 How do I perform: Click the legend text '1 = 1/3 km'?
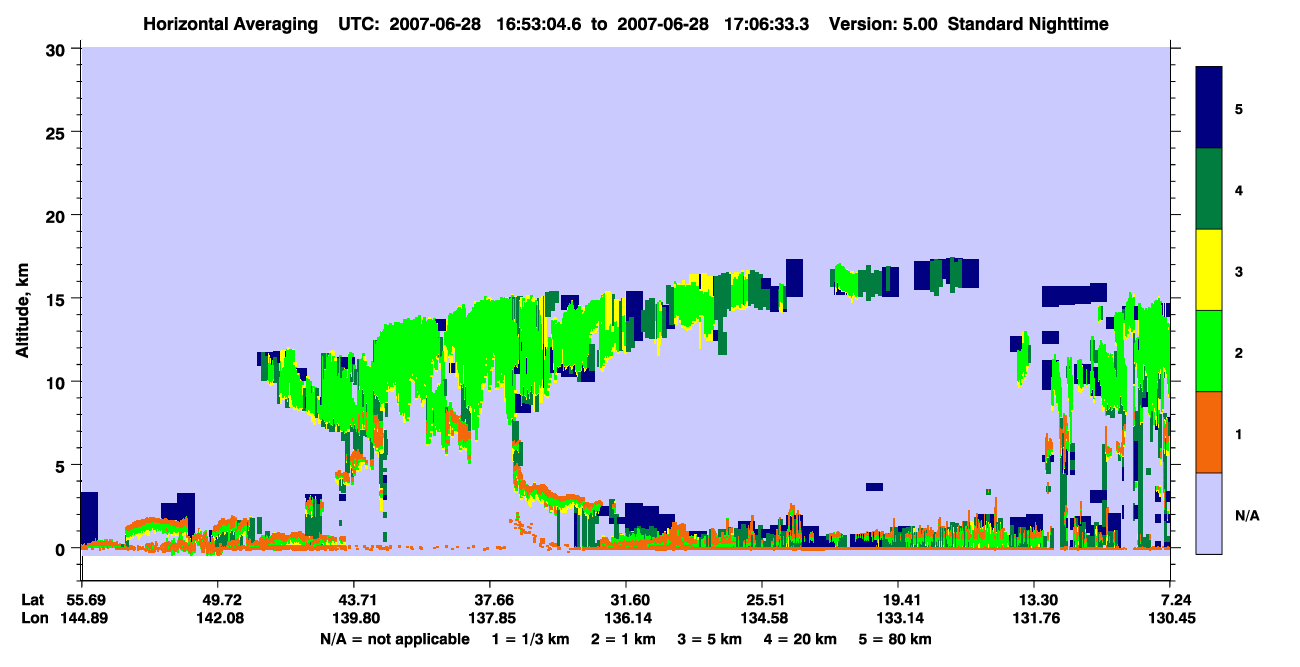pyautogui.click(x=531, y=639)
